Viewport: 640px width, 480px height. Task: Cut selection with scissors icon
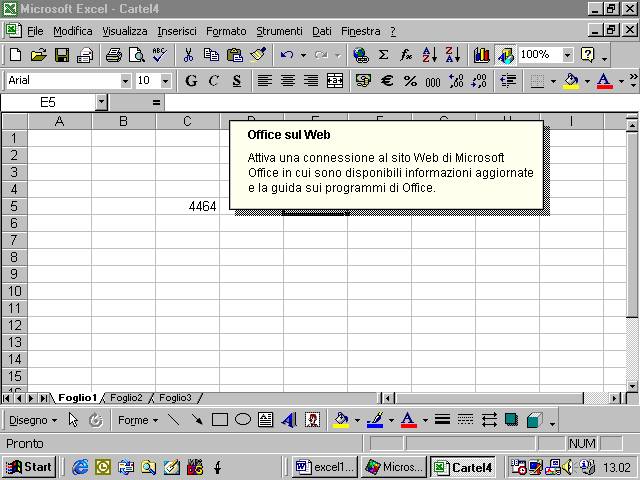(188, 55)
